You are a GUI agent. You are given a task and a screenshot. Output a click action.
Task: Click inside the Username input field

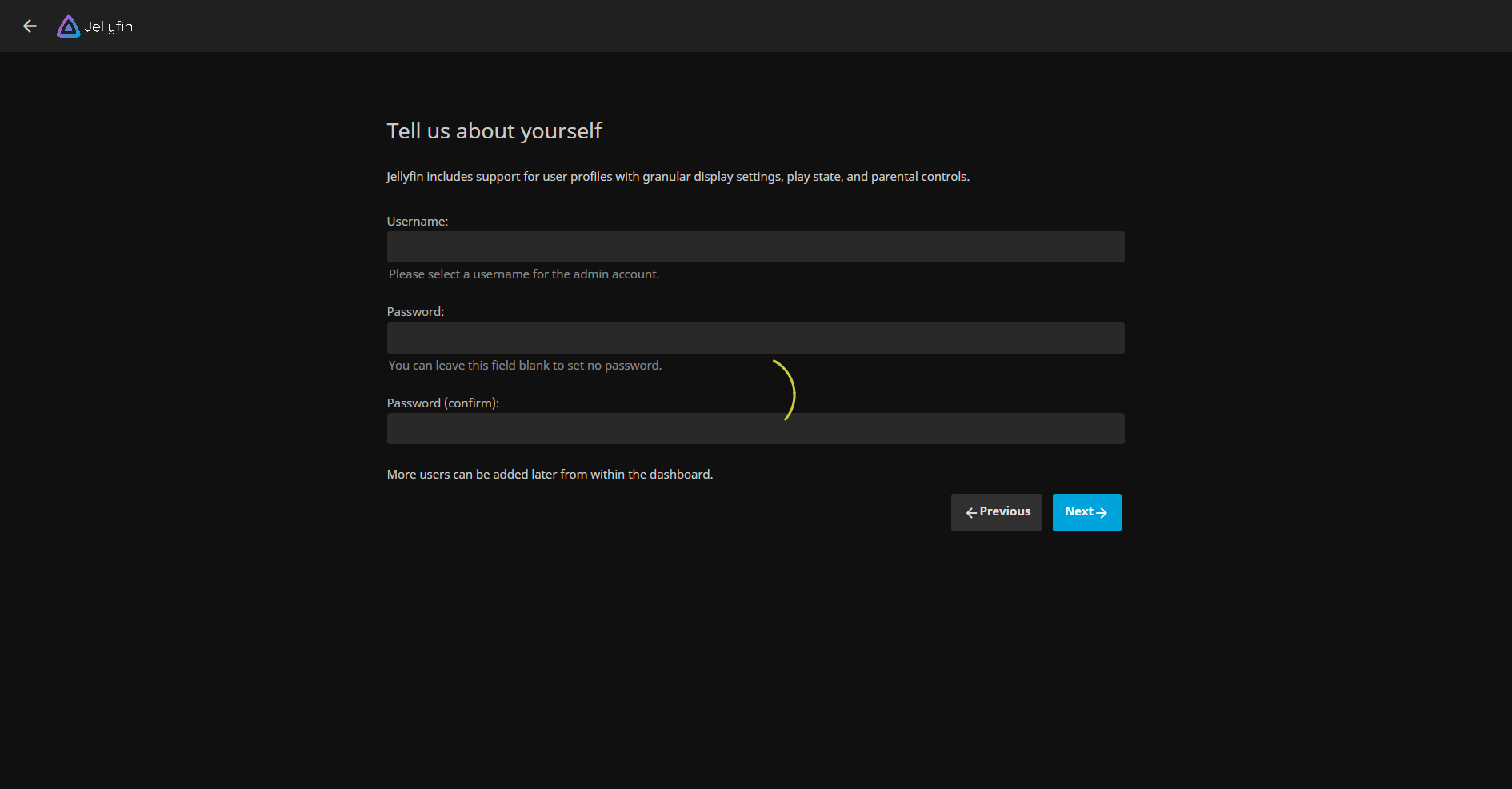pyautogui.click(x=755, y=246)
